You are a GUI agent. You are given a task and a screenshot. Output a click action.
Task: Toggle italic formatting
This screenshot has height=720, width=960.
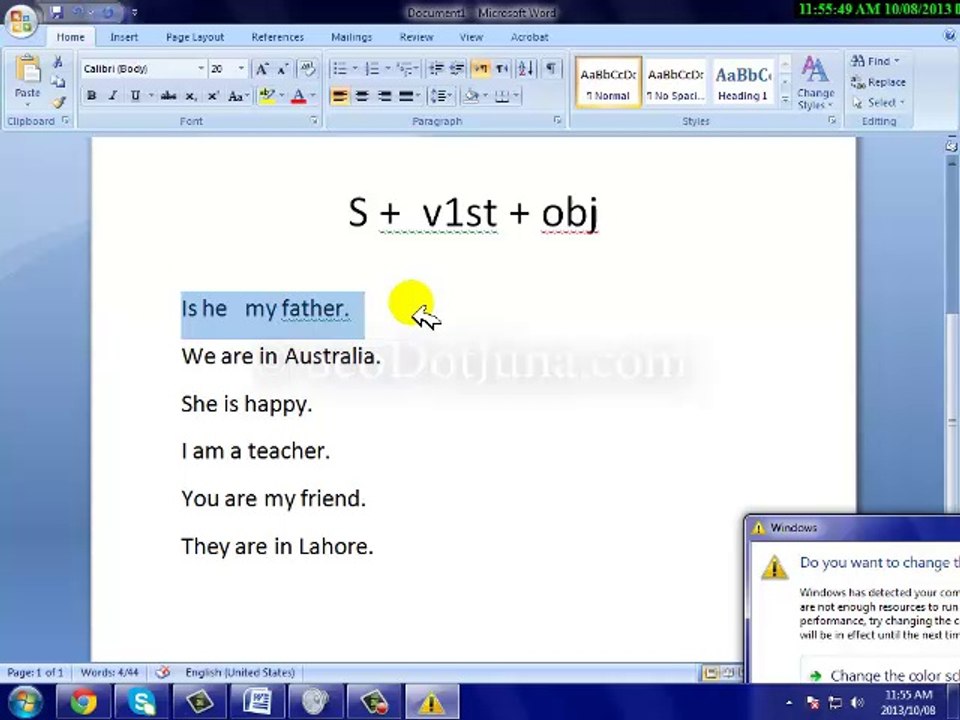[113, 96]
